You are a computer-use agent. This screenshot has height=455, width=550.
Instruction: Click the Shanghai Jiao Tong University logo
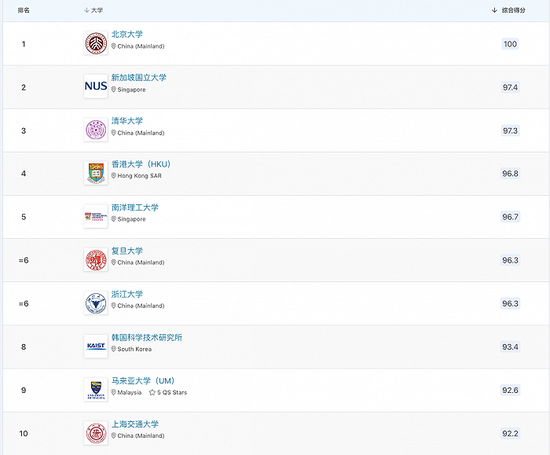pos(96,433)
